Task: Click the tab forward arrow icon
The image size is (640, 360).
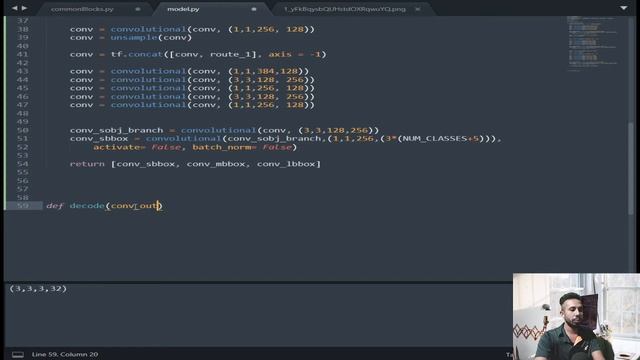Action: [24, 8]
